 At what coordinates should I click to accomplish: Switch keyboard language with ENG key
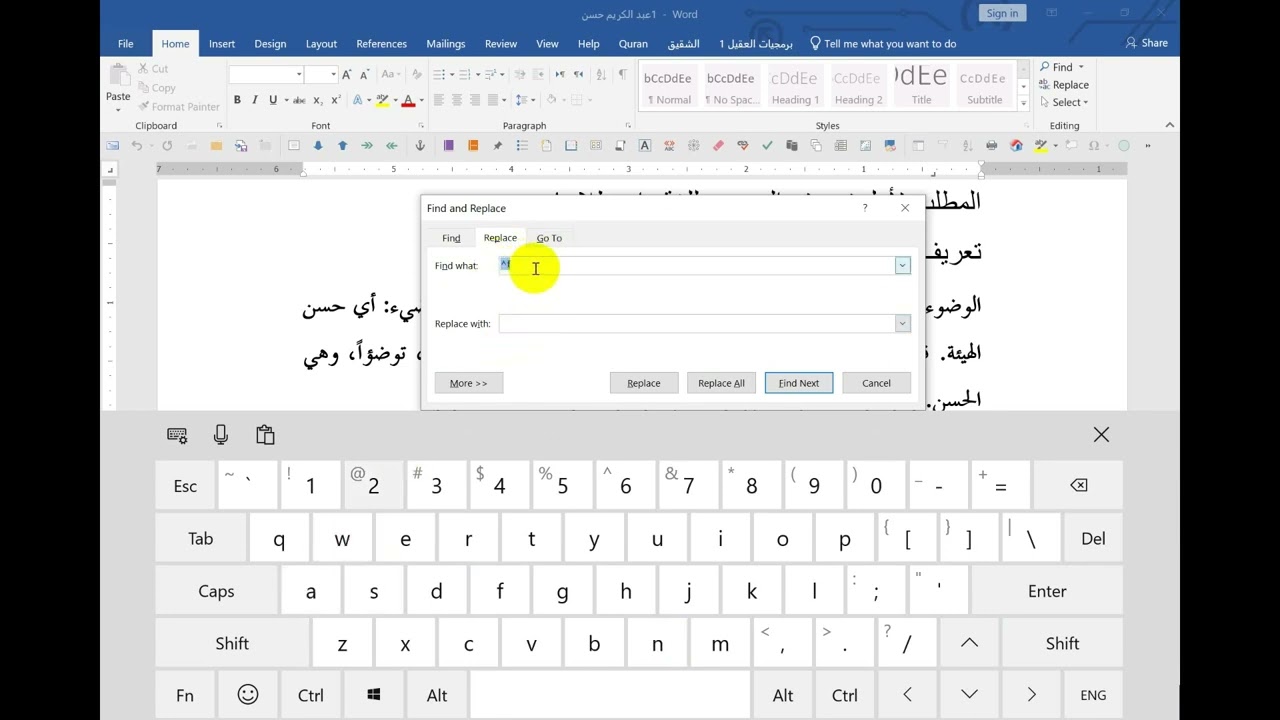(1093, 695)
